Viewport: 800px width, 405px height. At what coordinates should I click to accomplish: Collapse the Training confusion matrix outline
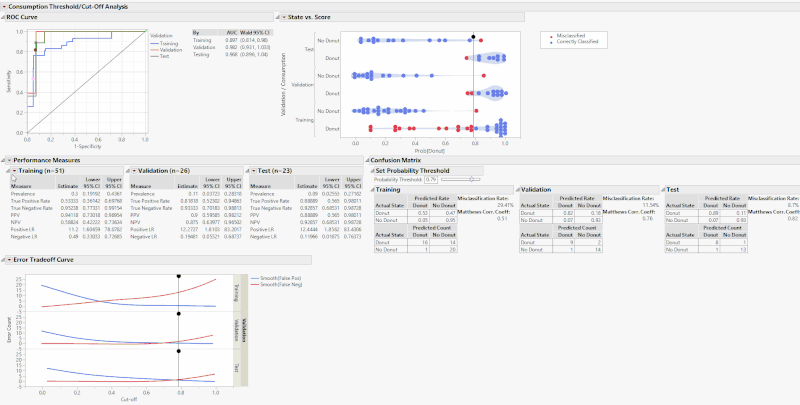pos(372,189)
